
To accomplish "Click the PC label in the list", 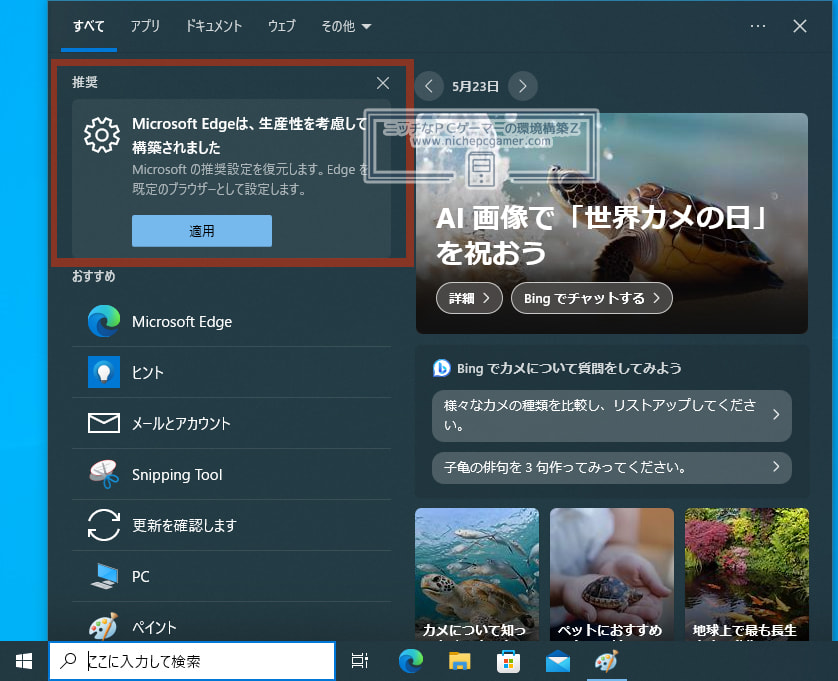I will pyautogui.click(x=141, y=577).
